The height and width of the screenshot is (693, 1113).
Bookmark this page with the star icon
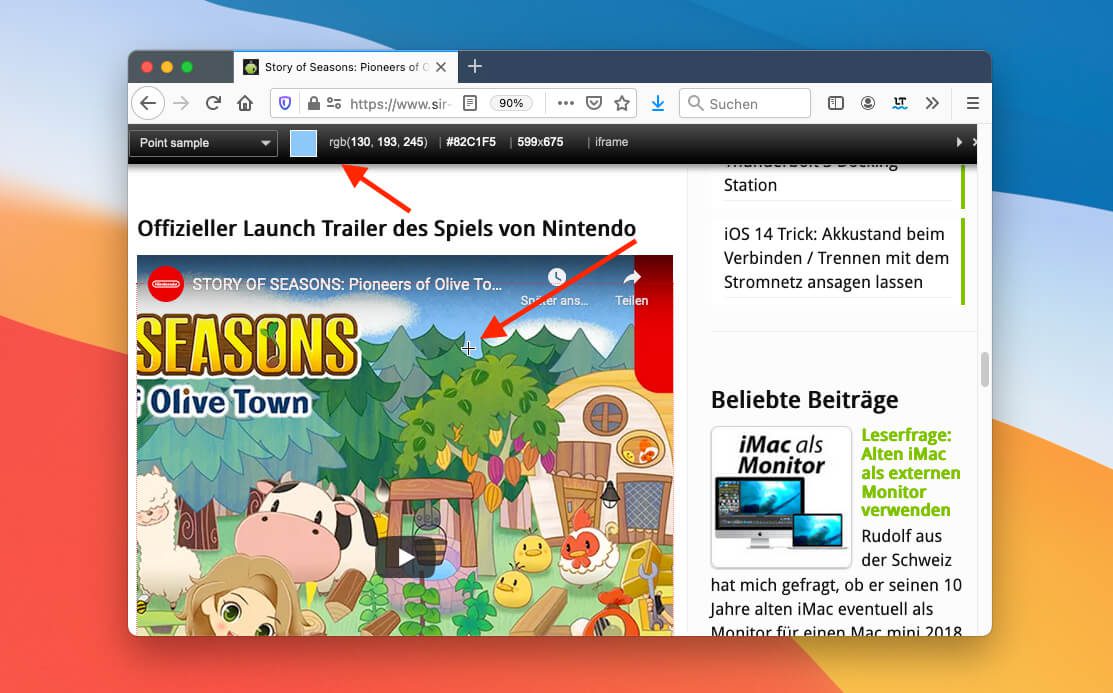[622, 103]
